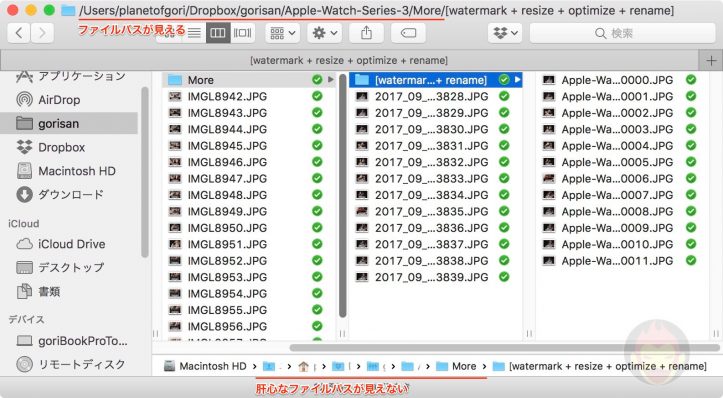
Task: Click [watermark + resize + optimize + rename] in path bar
Action: [599, 366]
